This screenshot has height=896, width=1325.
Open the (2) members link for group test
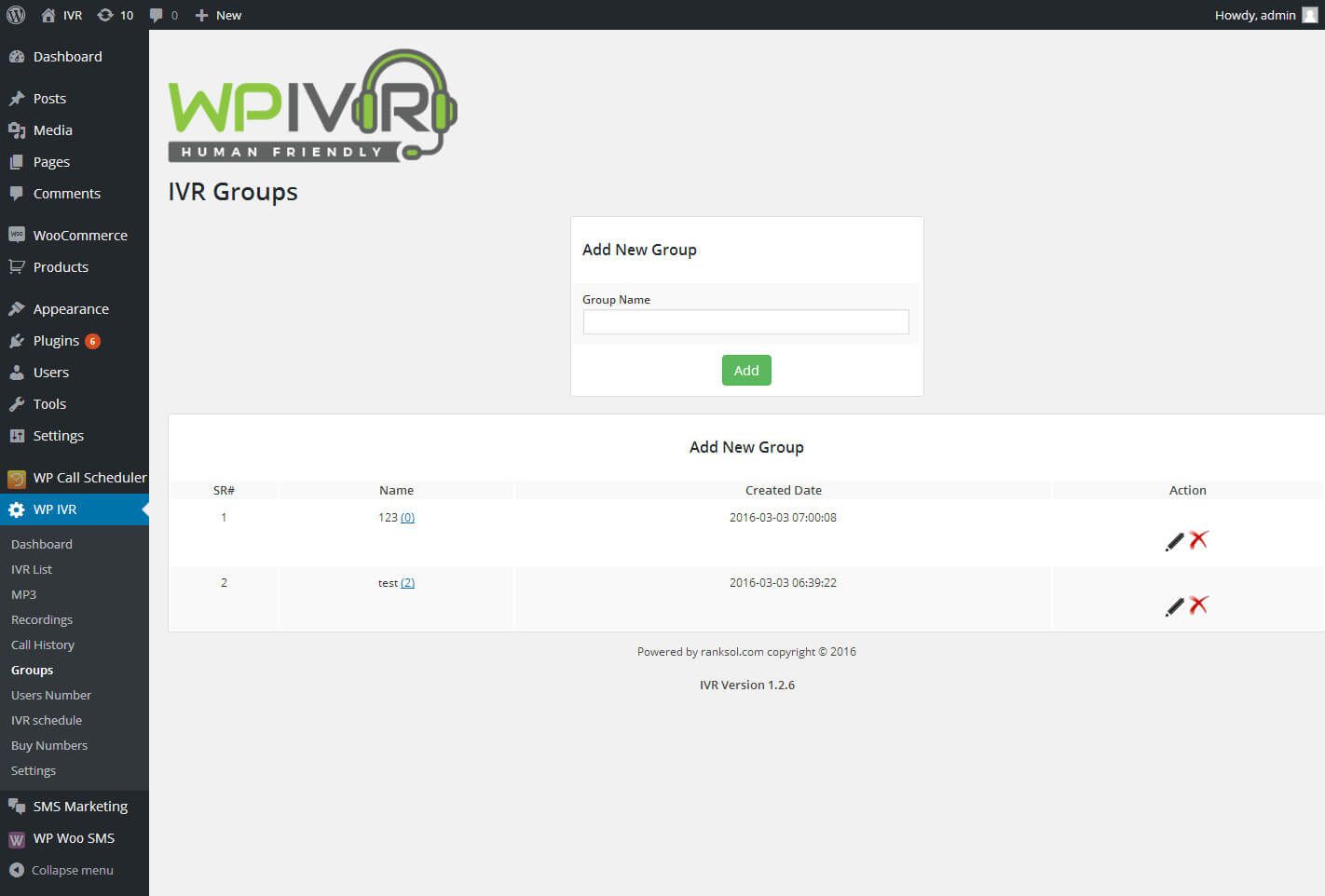click(x=407, y=583)
